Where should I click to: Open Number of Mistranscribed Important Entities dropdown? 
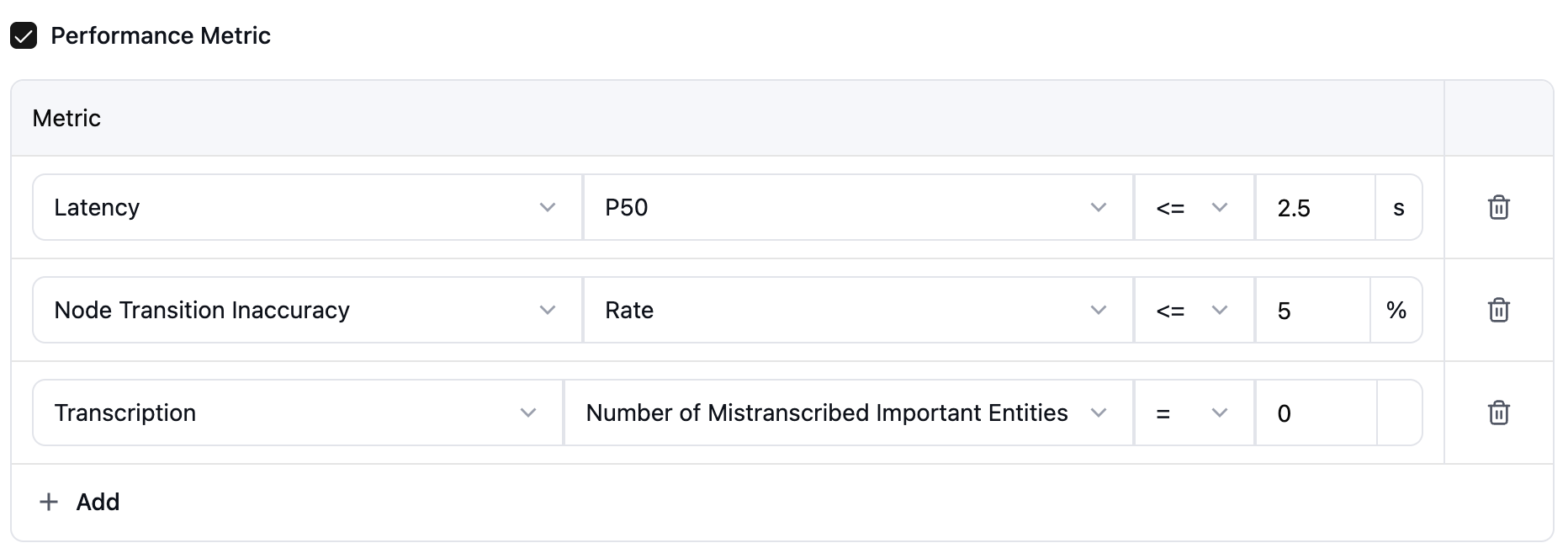(848, 413)
